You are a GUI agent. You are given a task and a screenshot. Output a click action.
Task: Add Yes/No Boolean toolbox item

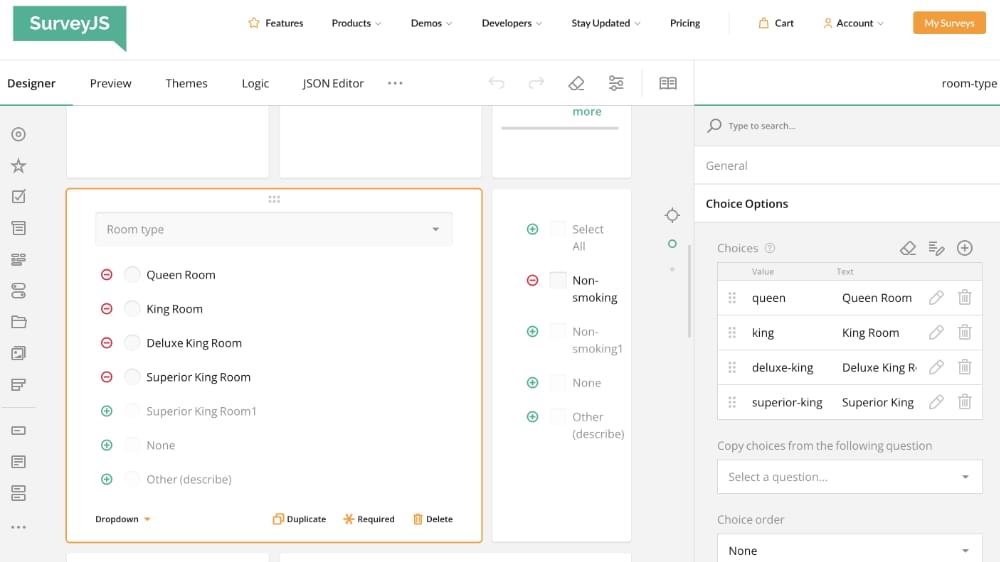[x=18, y=291]
